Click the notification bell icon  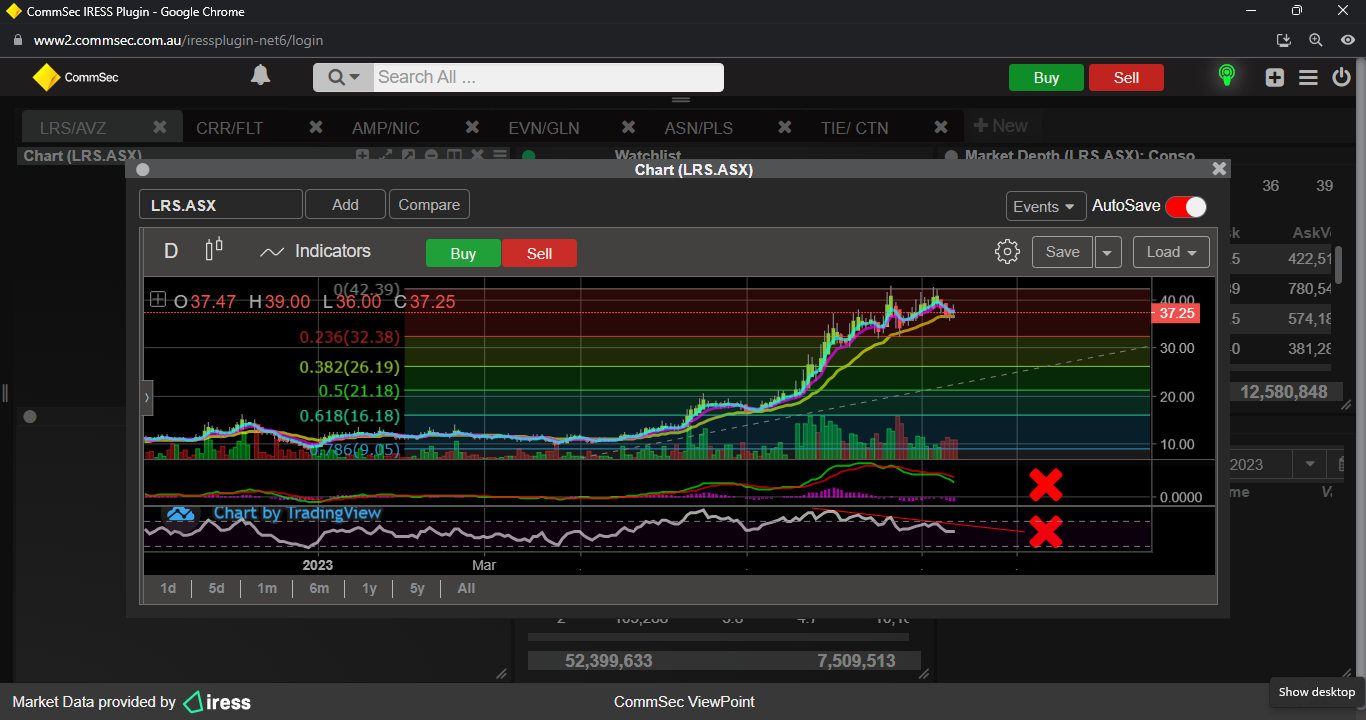click(260, 76)
